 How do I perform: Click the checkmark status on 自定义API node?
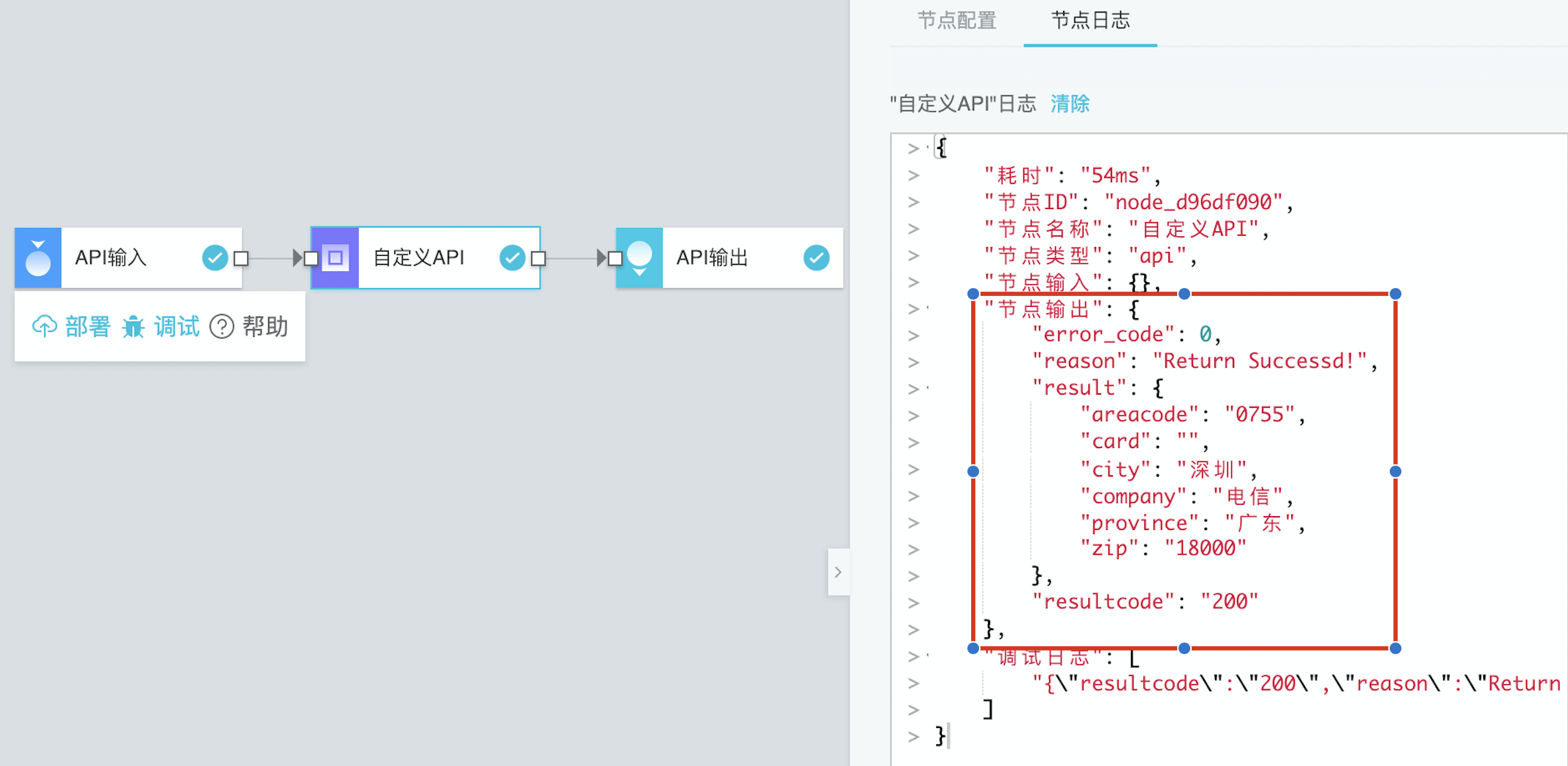click(x=512, y=257)
